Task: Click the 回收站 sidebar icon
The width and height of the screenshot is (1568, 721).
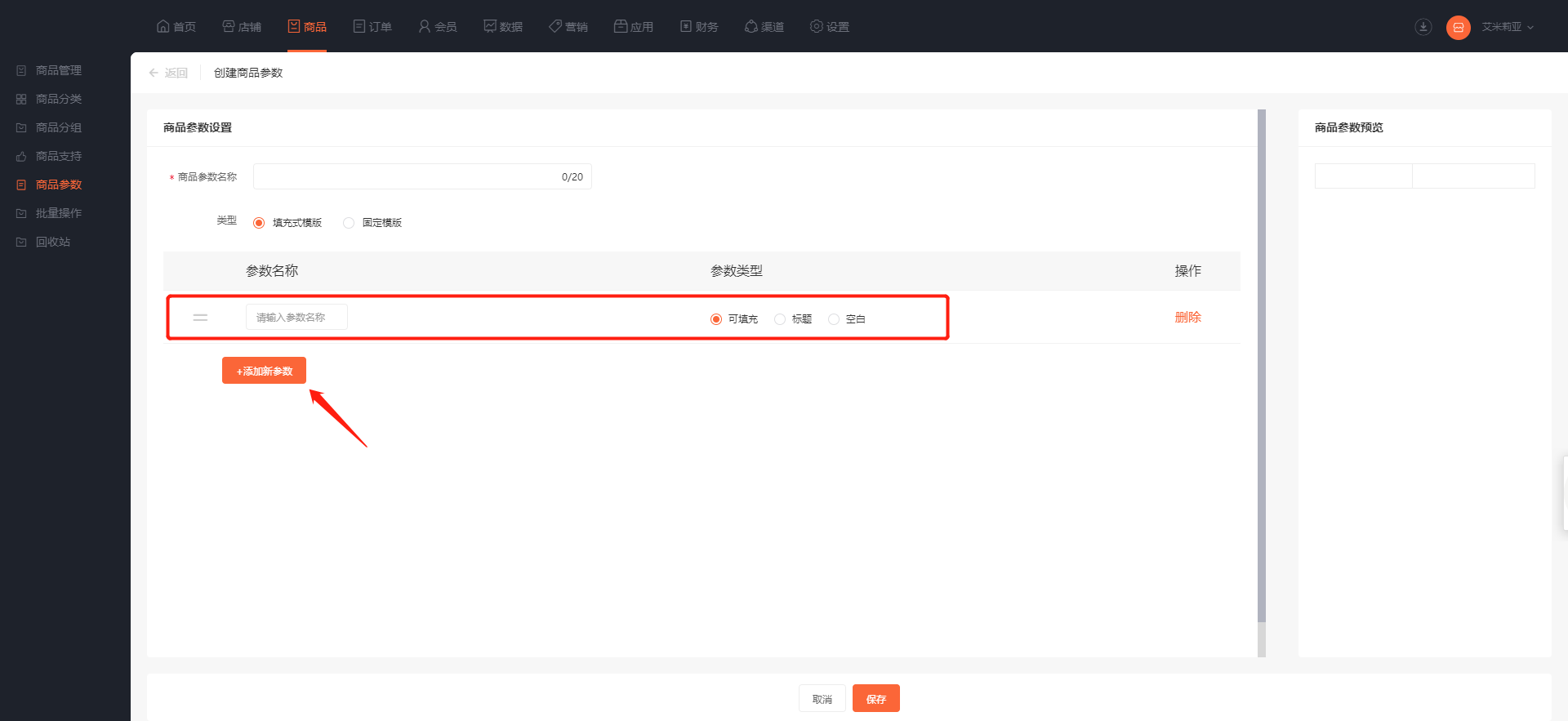Action: tap(21, 242)
